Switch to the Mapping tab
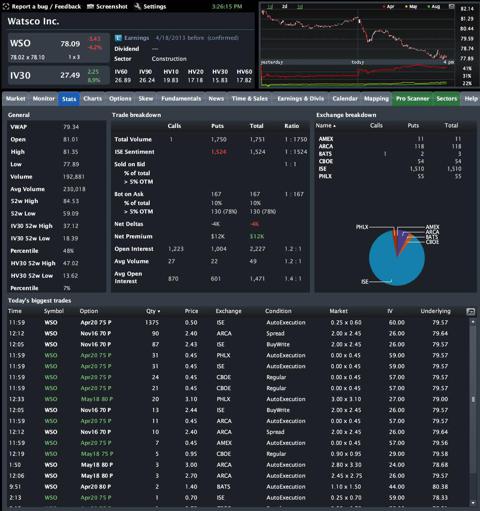 point(376,99)
